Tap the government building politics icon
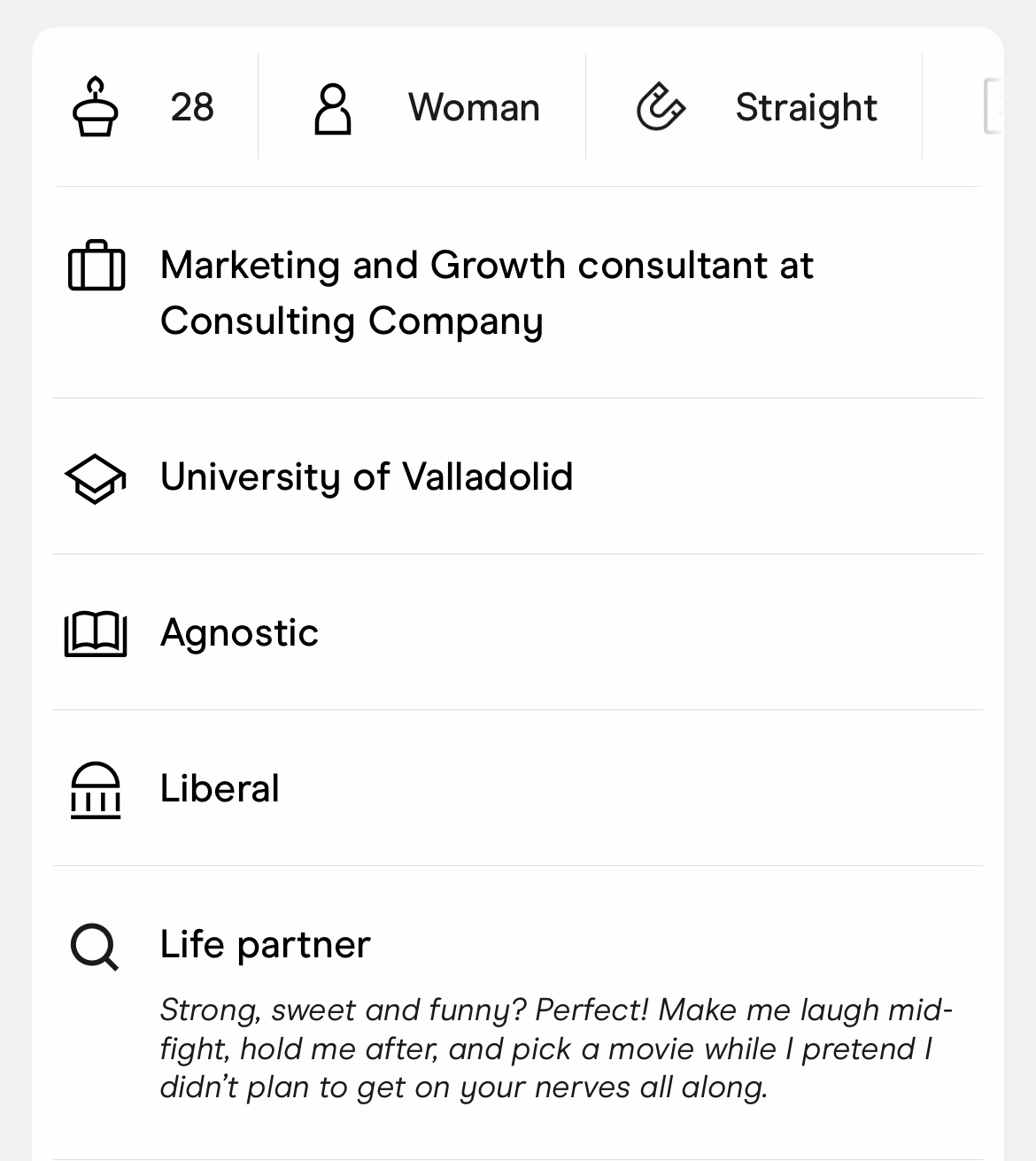The height and width of the screenshot is (1161, 1036). [x=96, y=790]
